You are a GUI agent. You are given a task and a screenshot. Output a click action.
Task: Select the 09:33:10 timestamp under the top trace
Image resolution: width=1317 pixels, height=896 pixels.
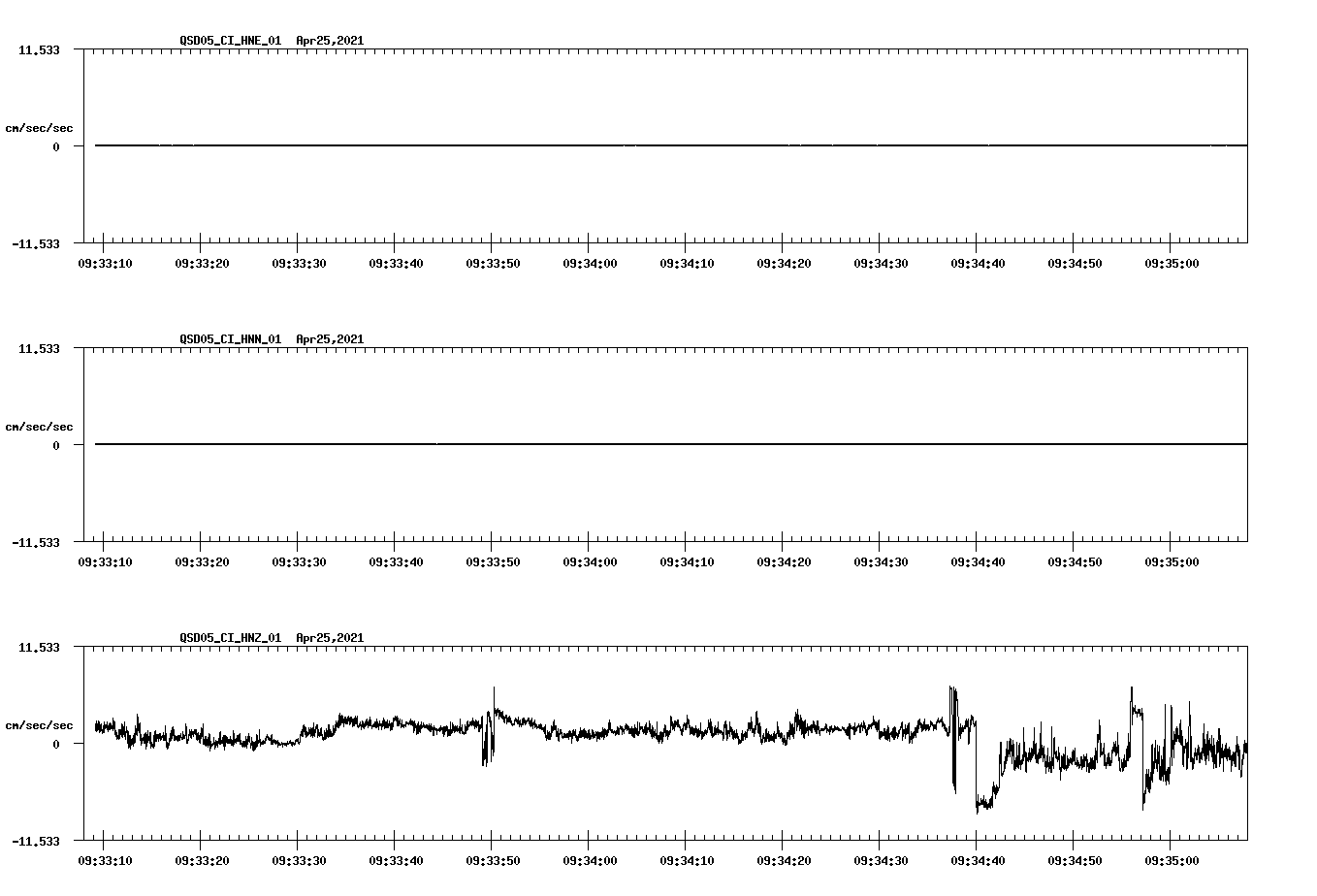tap(105, 262)
